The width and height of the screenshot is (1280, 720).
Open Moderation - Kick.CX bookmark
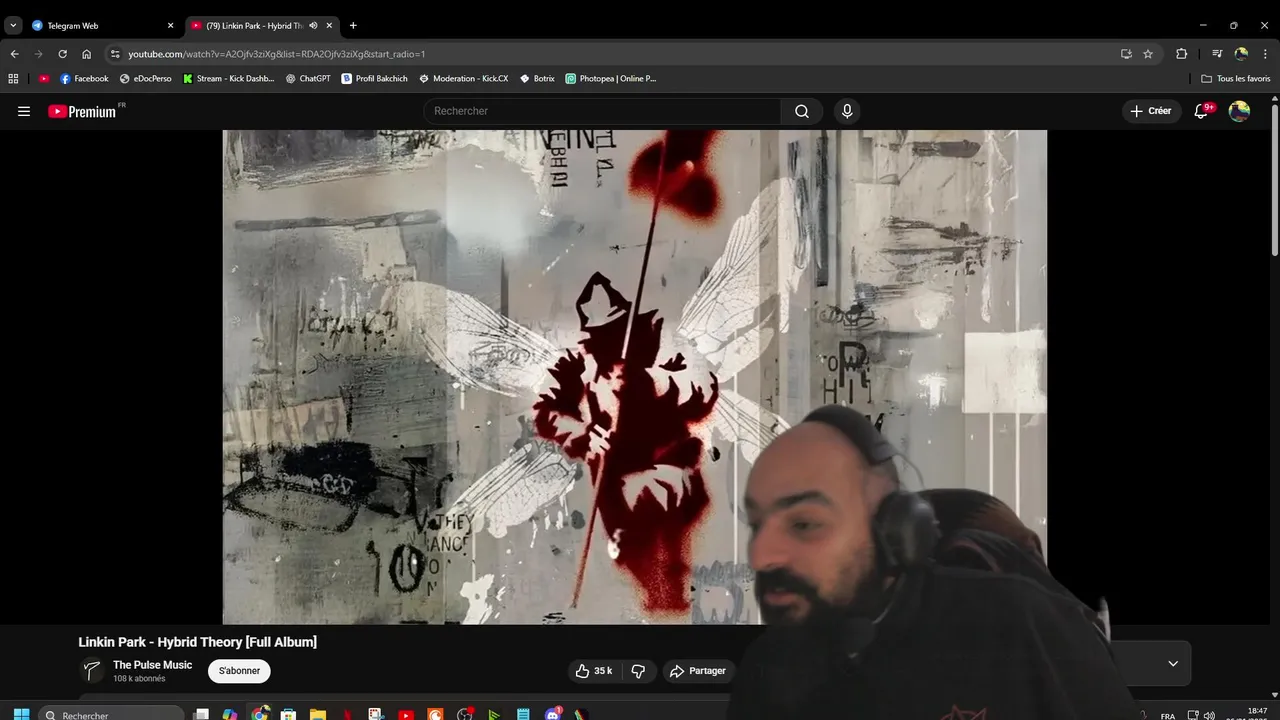[463, 78]
